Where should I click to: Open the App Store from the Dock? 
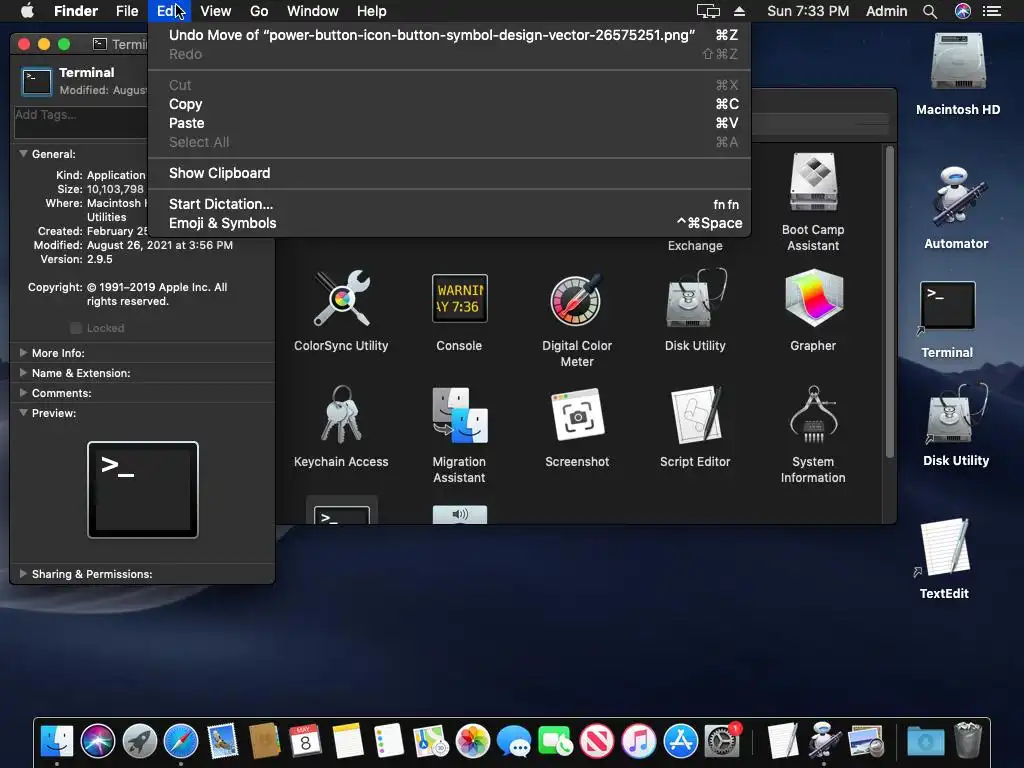(680, 741)
